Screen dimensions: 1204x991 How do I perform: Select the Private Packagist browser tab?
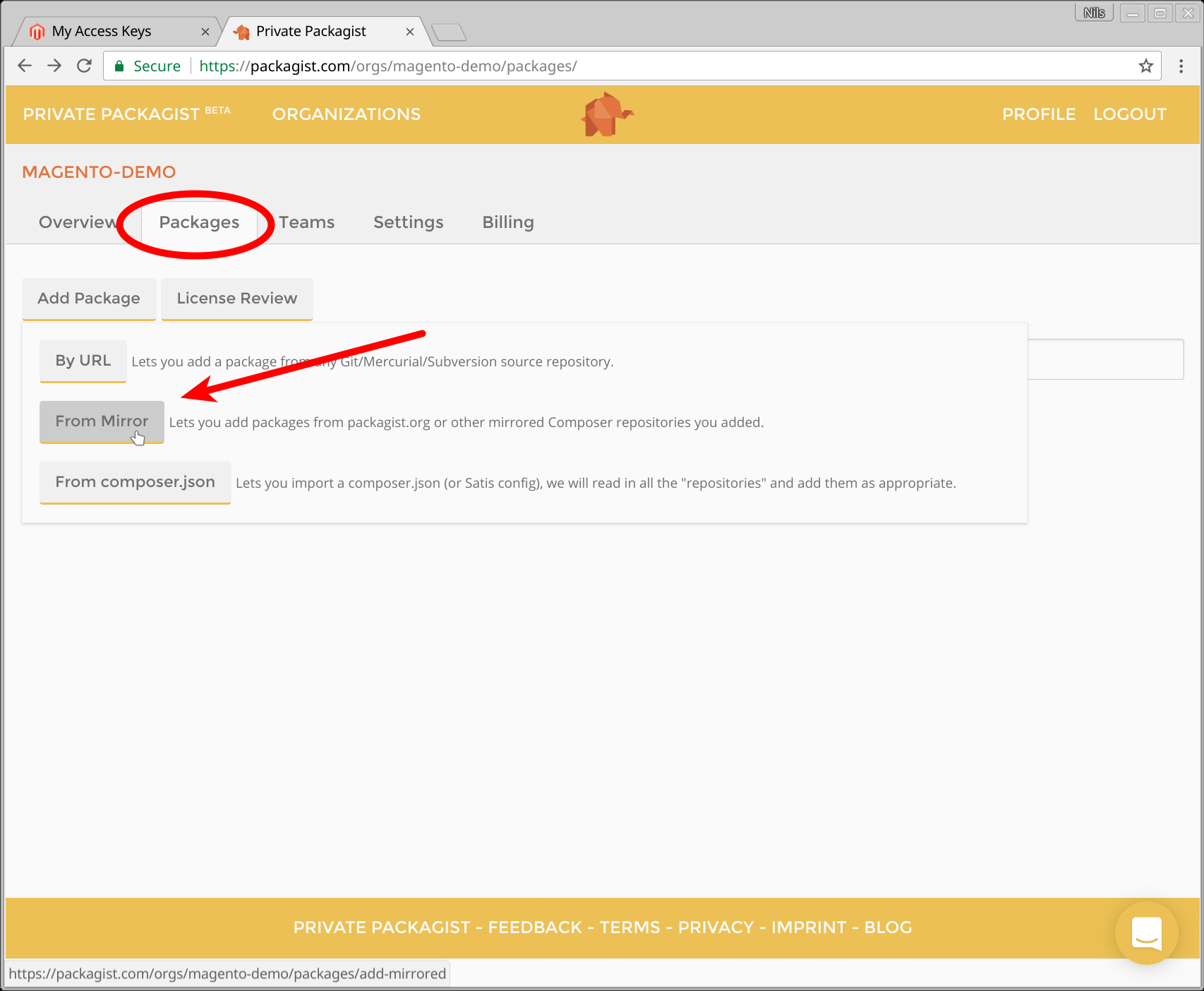[x=323, y=32]
